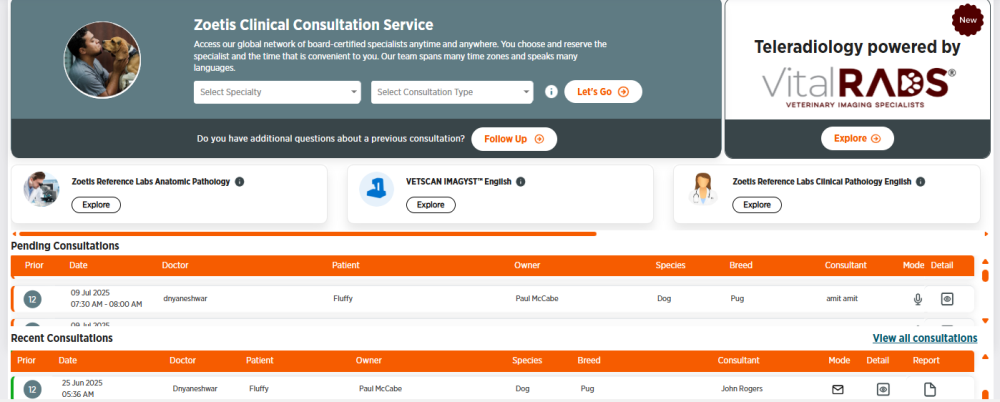Viewport: 1000px width, 402px height.
Task: Click the Anatomic Pathology microscope thumbnail
Action: (41, 190)
